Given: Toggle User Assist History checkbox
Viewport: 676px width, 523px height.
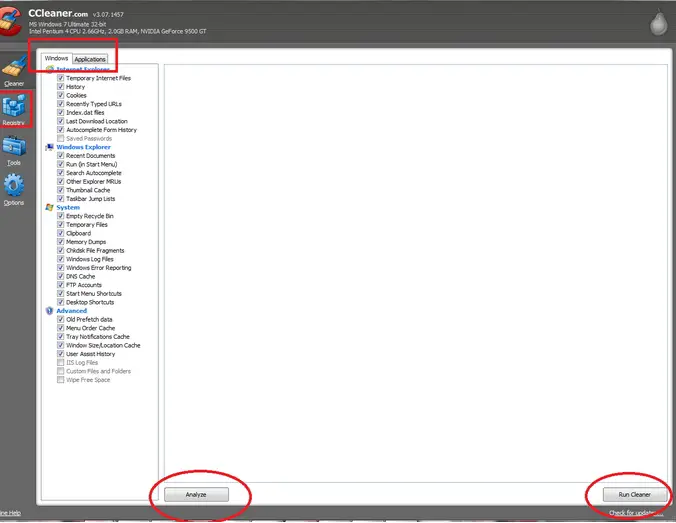Looking at the screenshot, I should coord(61,354).
